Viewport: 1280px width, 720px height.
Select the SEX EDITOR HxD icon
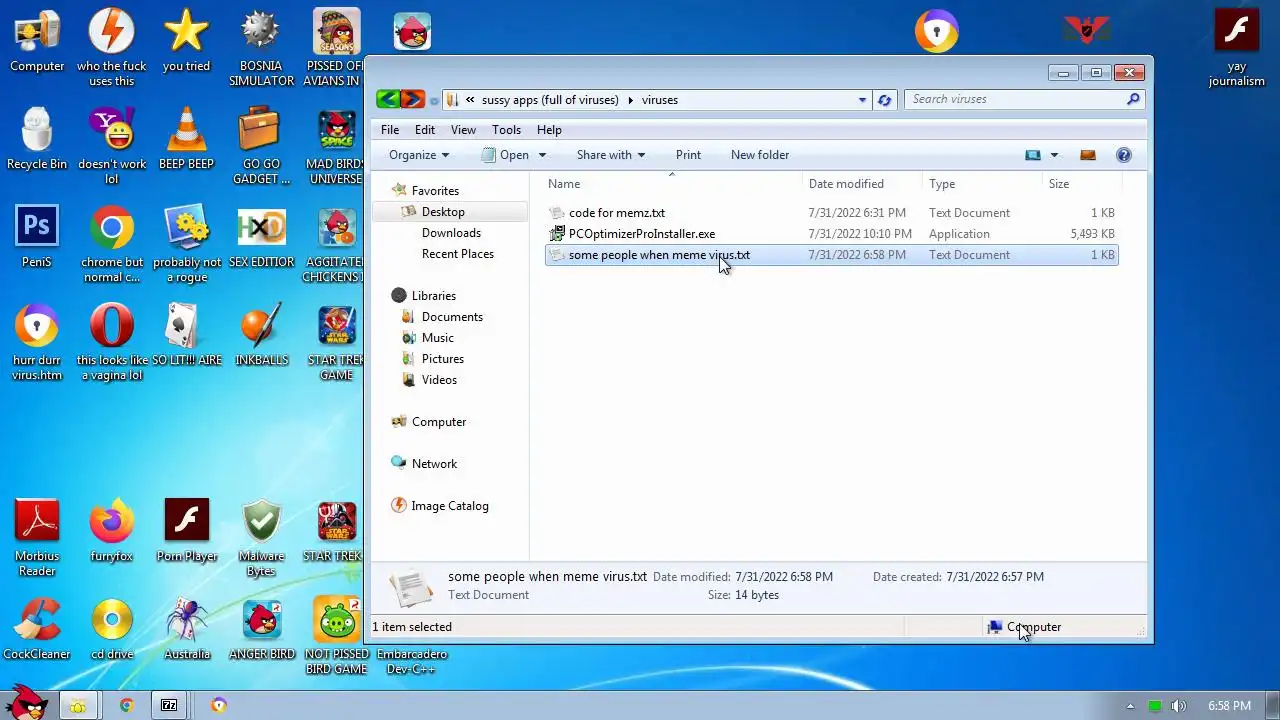click(261, 238)
